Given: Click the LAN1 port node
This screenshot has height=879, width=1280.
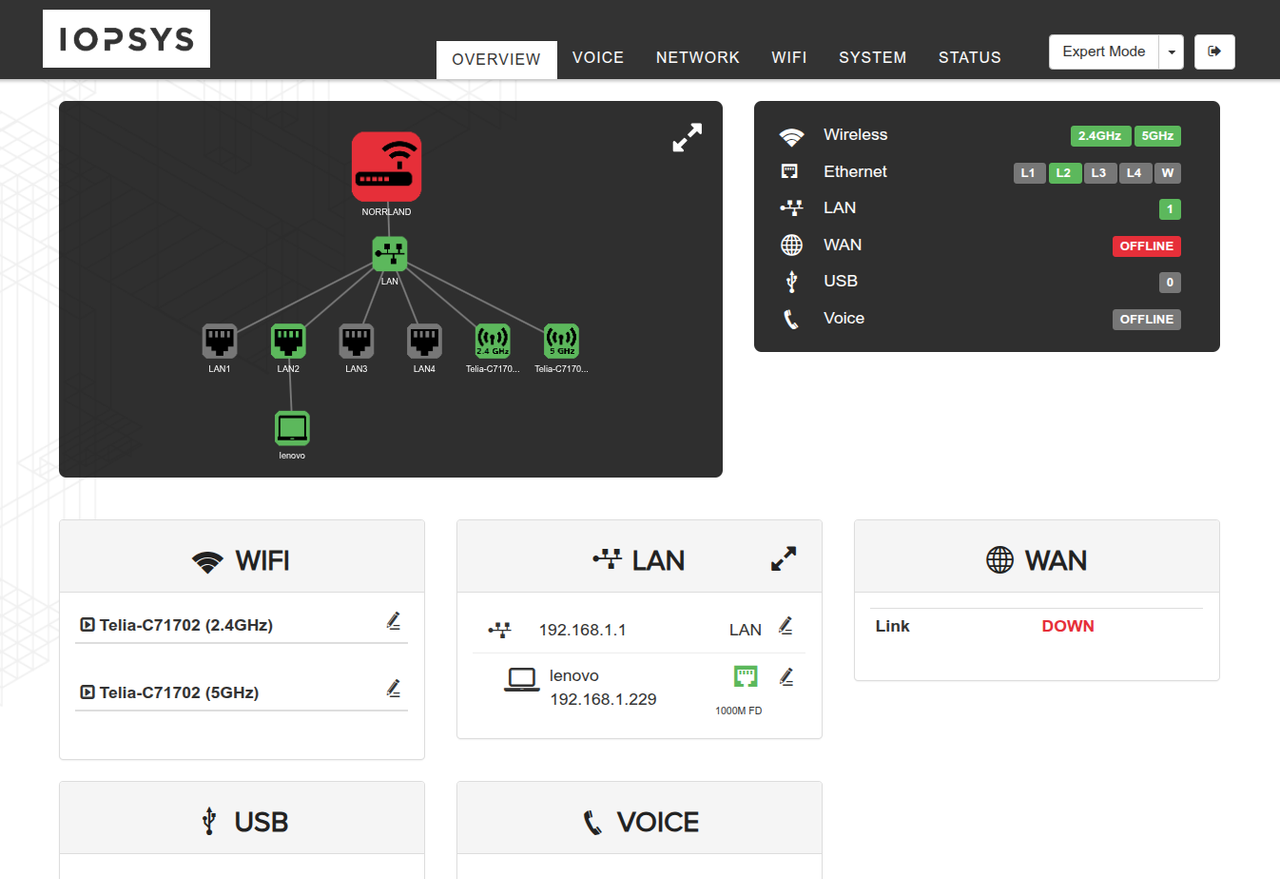Looking at the screenshot, I should tap(220, 341).
